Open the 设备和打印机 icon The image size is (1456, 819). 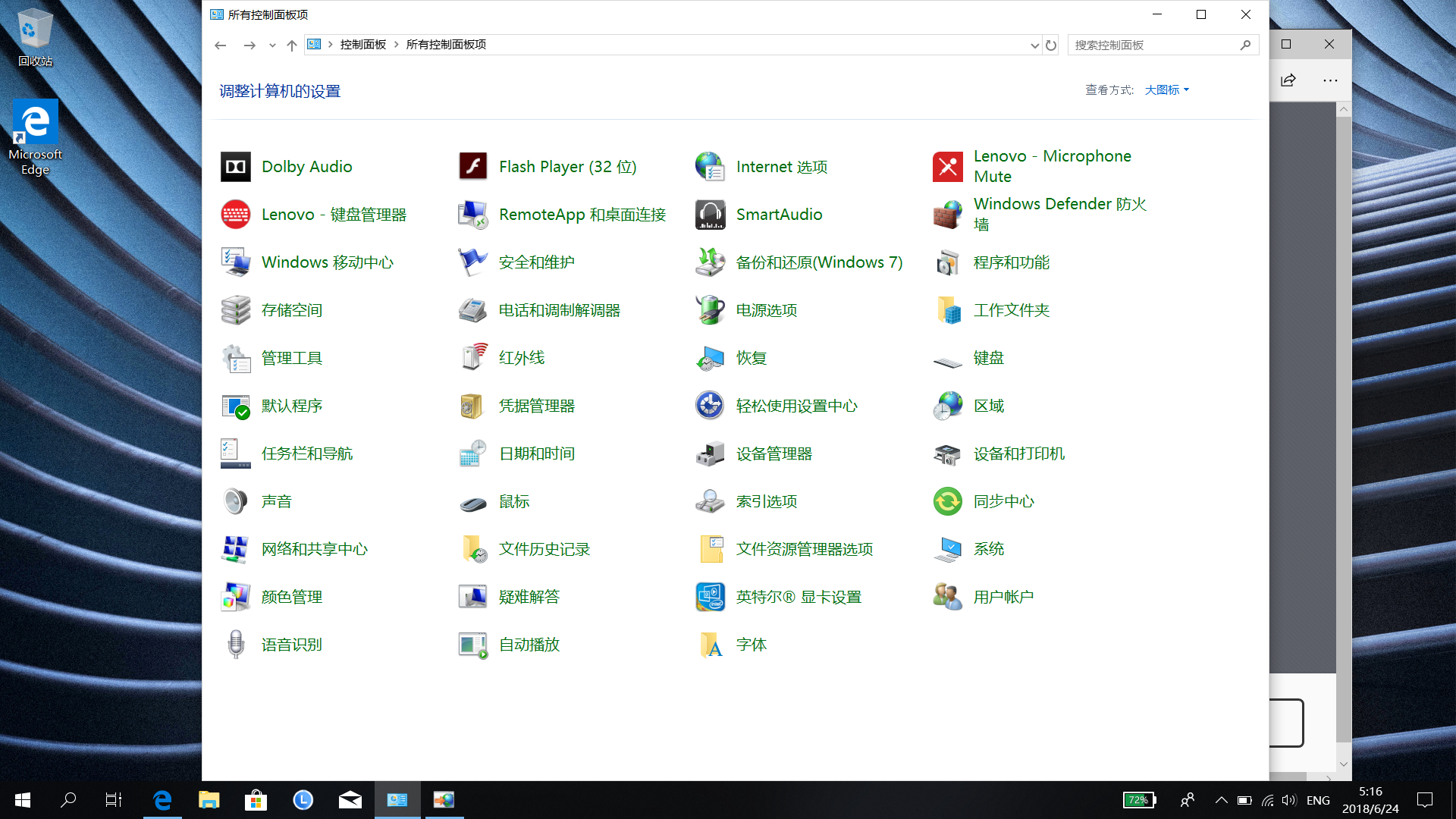pos(948,453)
